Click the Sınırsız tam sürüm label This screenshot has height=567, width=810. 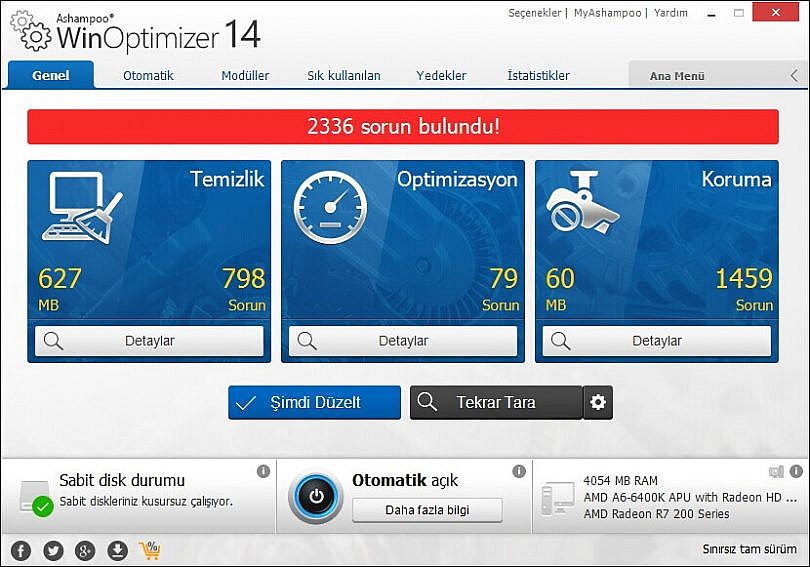click(x=750, y=549)
